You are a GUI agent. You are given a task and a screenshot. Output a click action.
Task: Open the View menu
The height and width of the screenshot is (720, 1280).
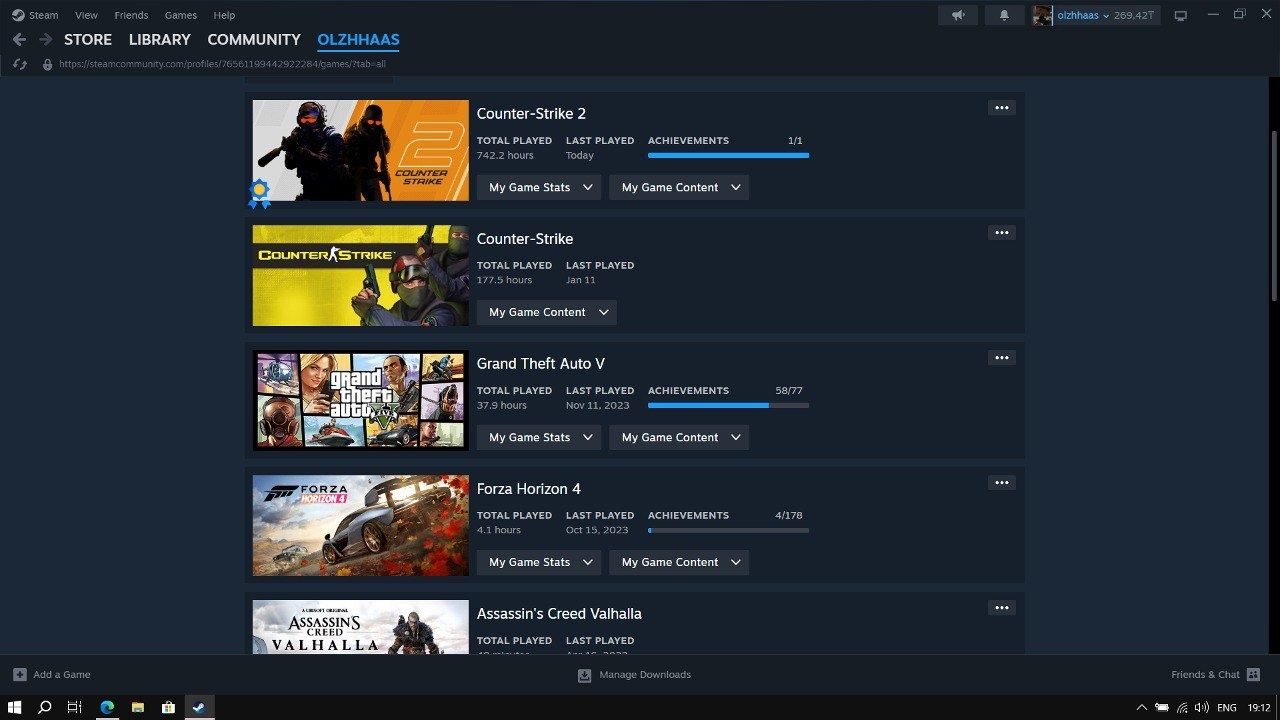coord(87,15)
